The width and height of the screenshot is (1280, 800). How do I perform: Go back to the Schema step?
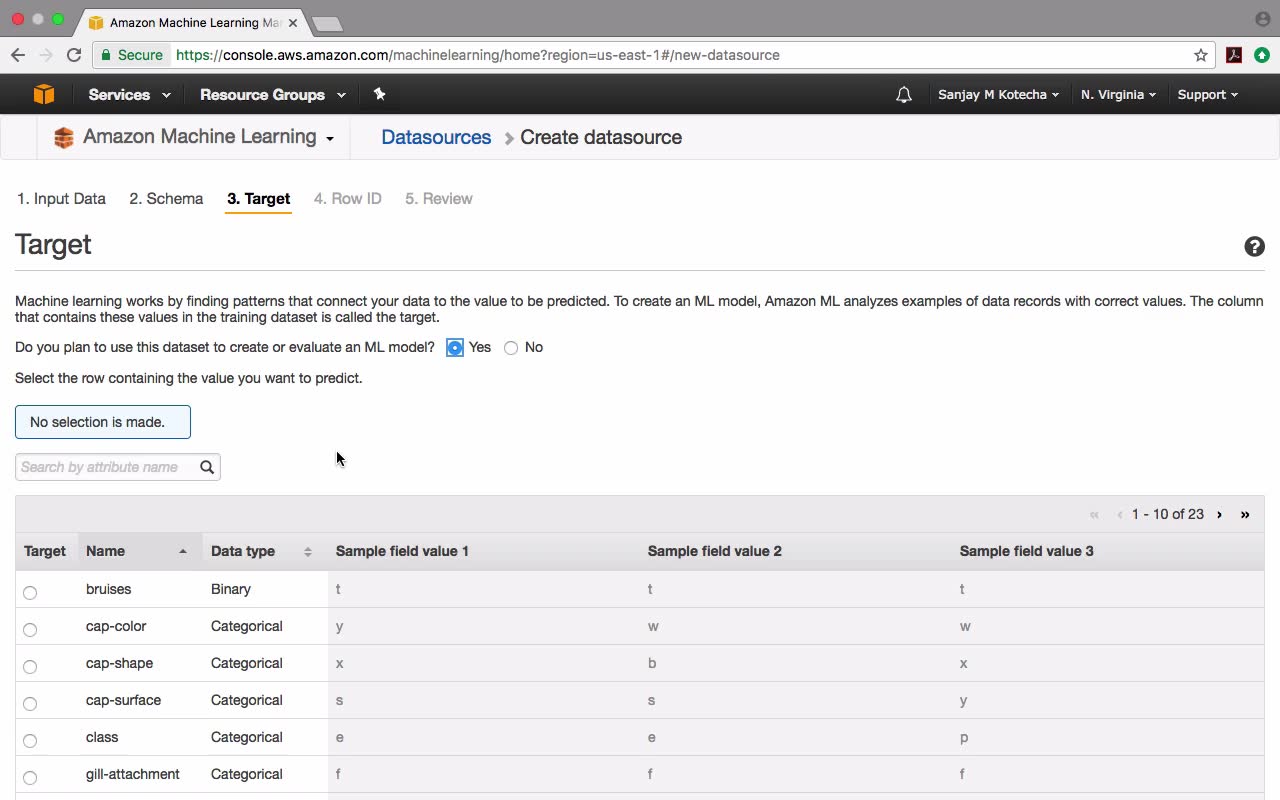coord(166,199)
